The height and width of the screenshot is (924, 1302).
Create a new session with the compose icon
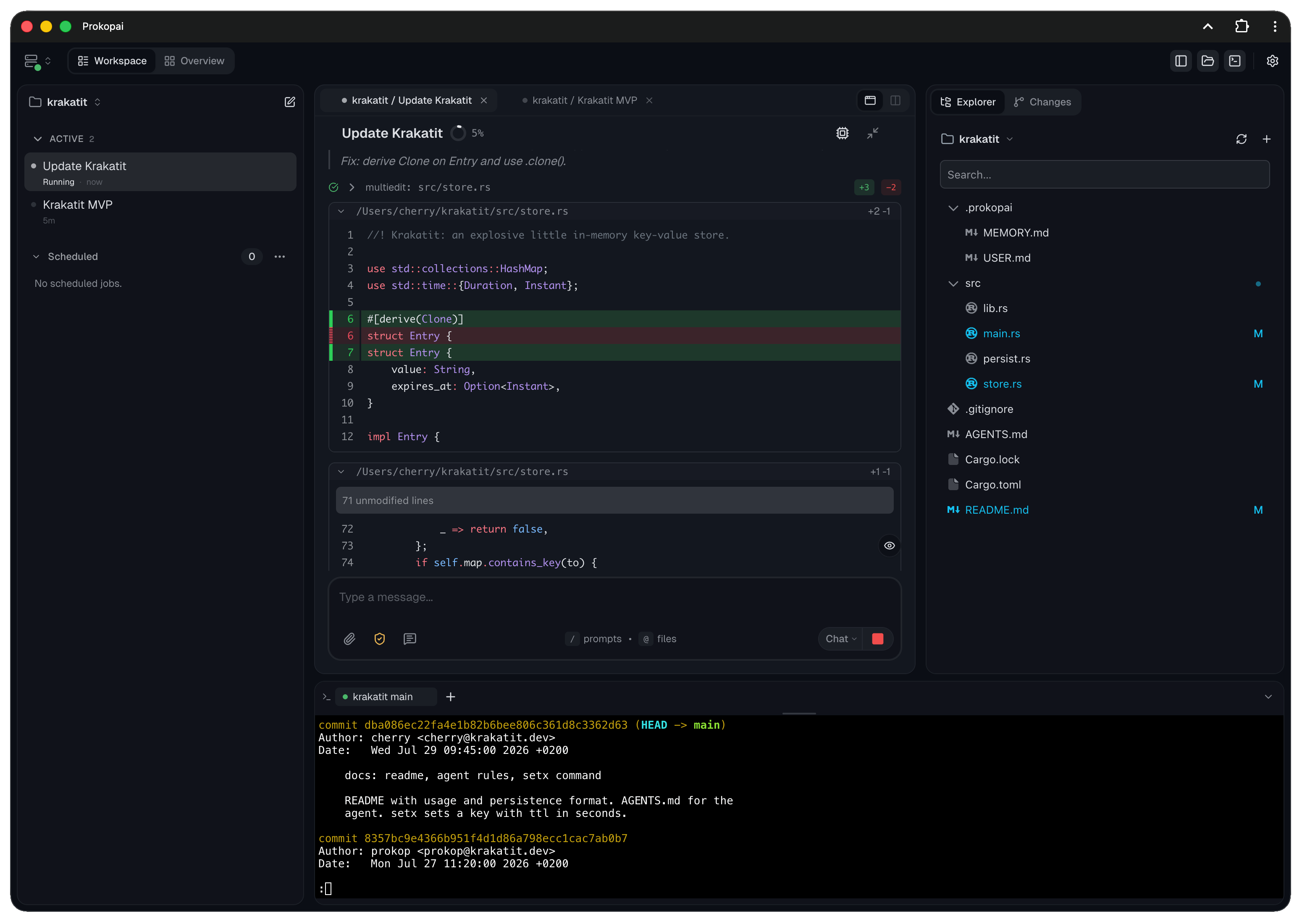point(289,102)
